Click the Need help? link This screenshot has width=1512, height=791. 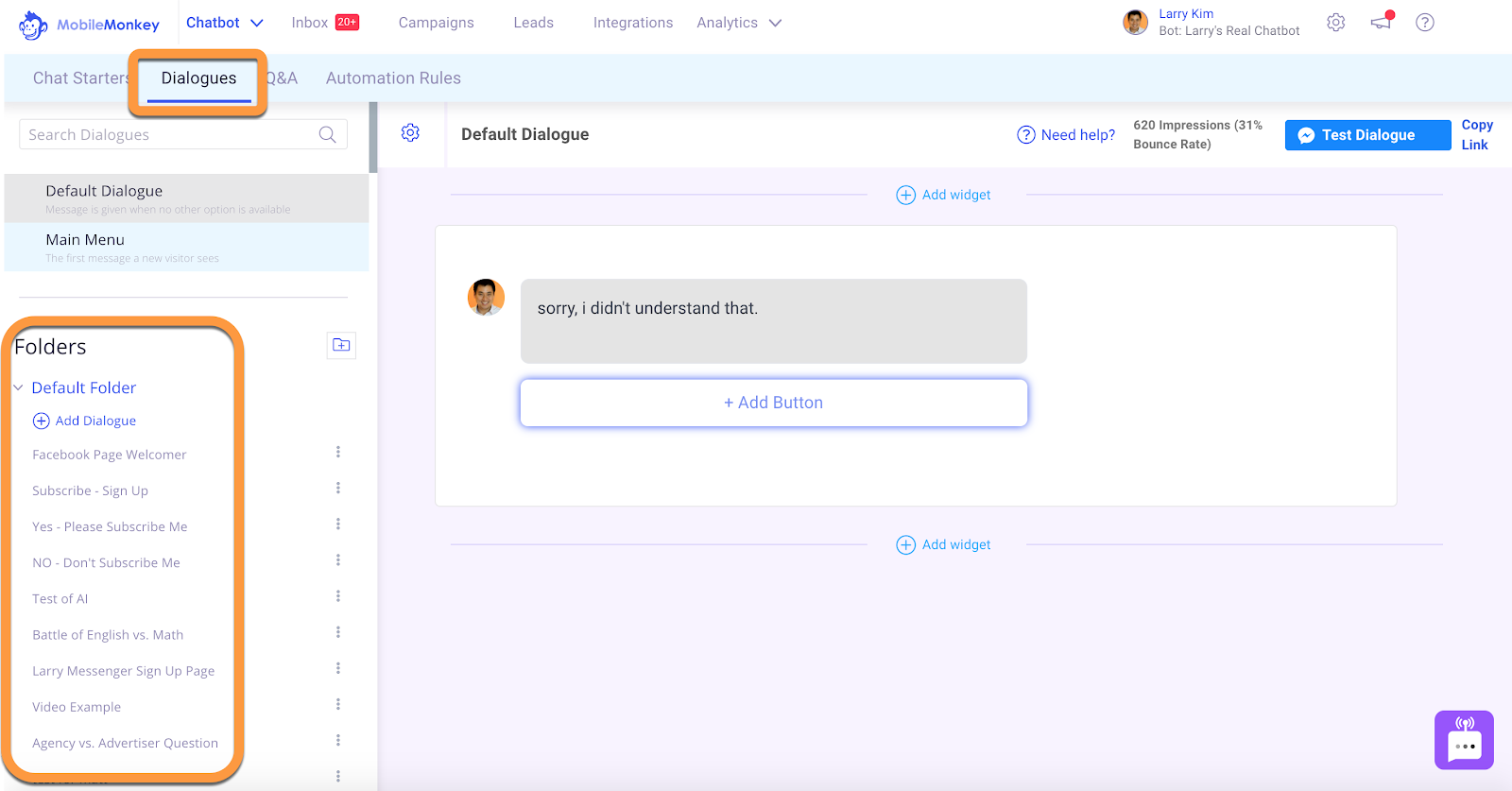[1066, 135]
